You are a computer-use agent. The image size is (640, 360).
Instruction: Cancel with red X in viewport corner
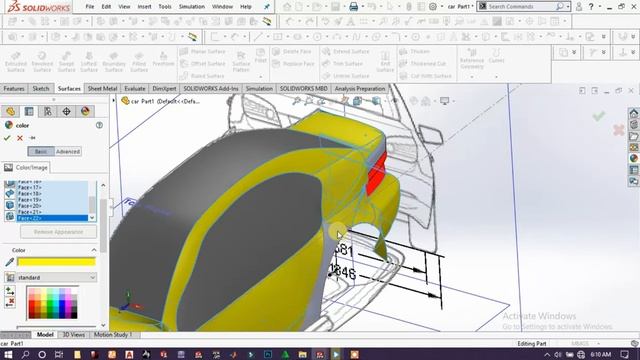[619, 130]
